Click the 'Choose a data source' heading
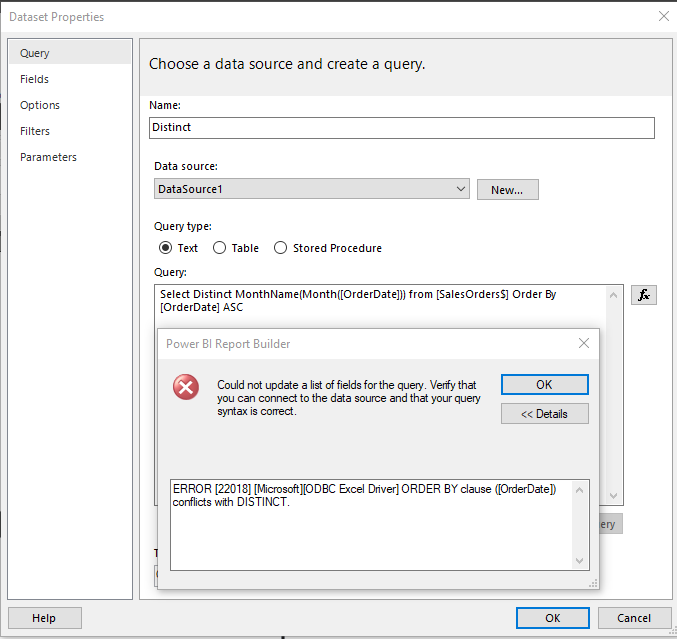This screenshot has height=639, width=677. (x=287, y=64)
